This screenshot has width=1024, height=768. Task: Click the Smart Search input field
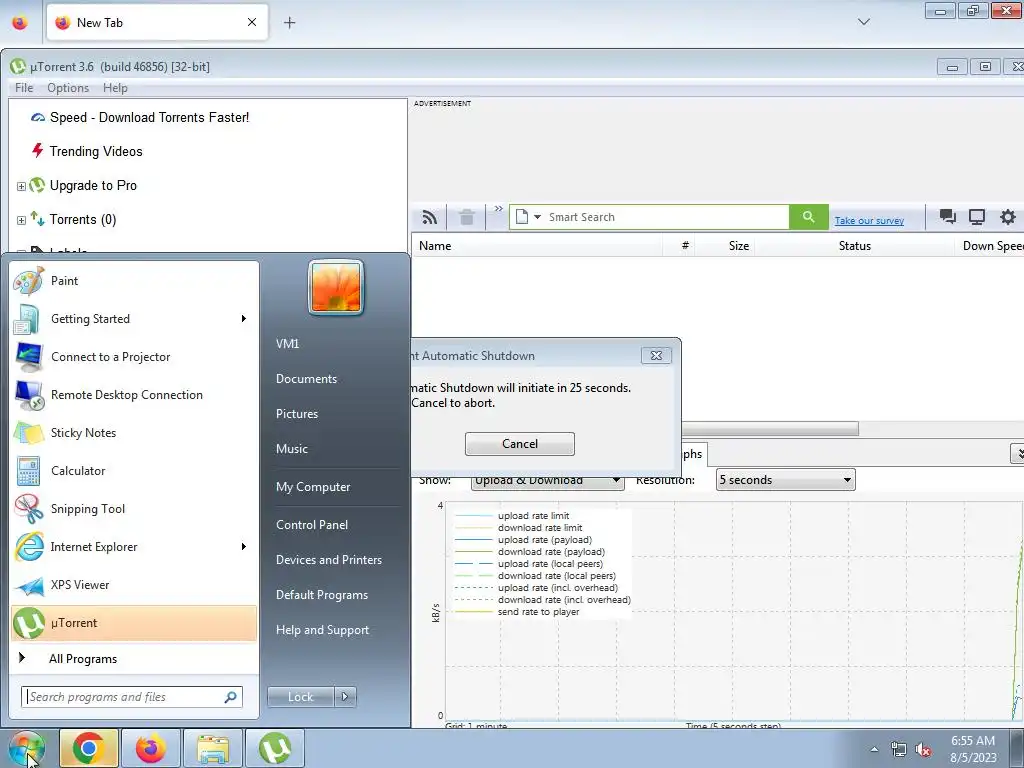tap(666, 217)
